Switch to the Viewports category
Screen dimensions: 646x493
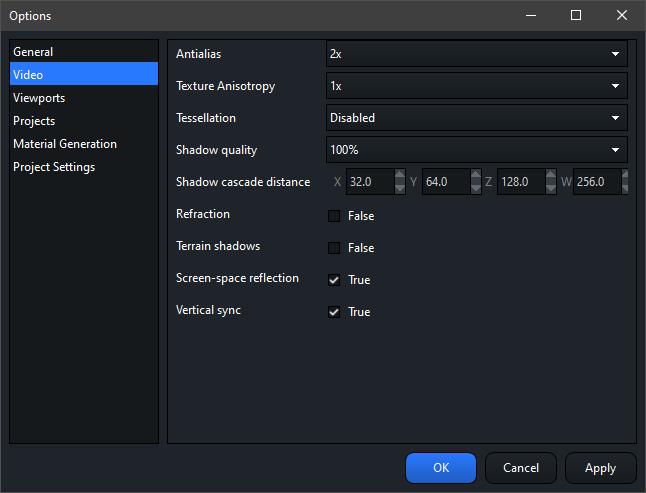click(x=39, y=98)
